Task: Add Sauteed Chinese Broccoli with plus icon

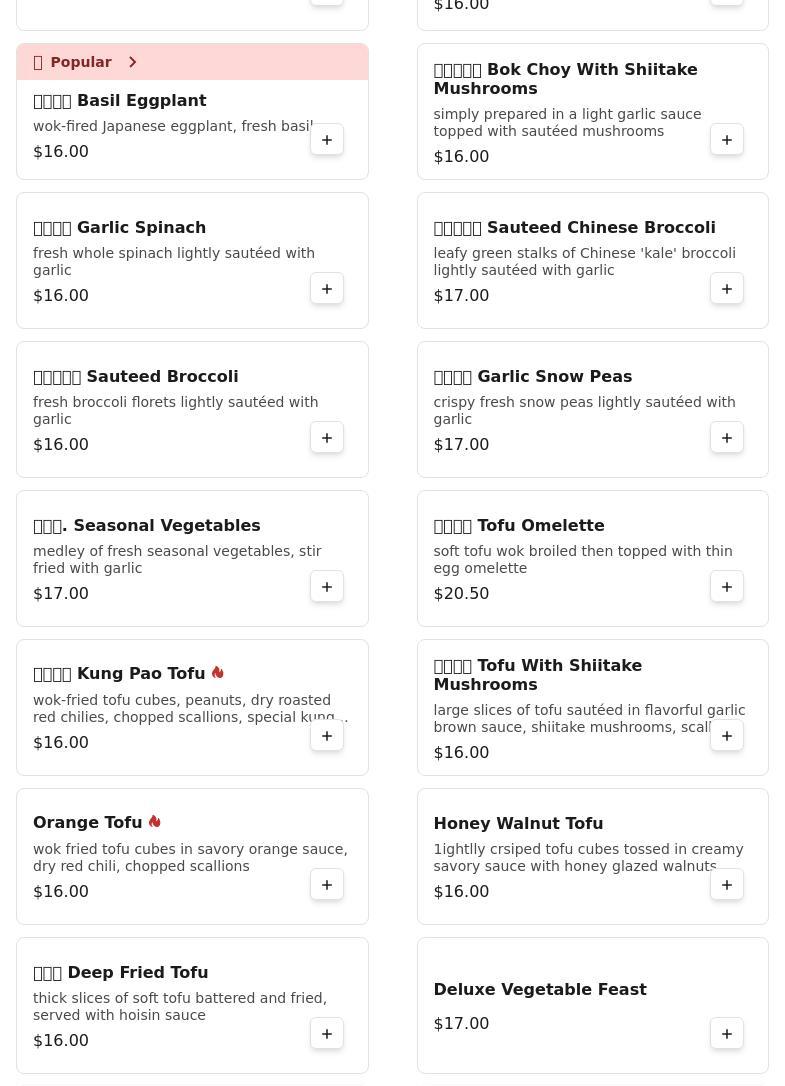Action: click(727, 289)
